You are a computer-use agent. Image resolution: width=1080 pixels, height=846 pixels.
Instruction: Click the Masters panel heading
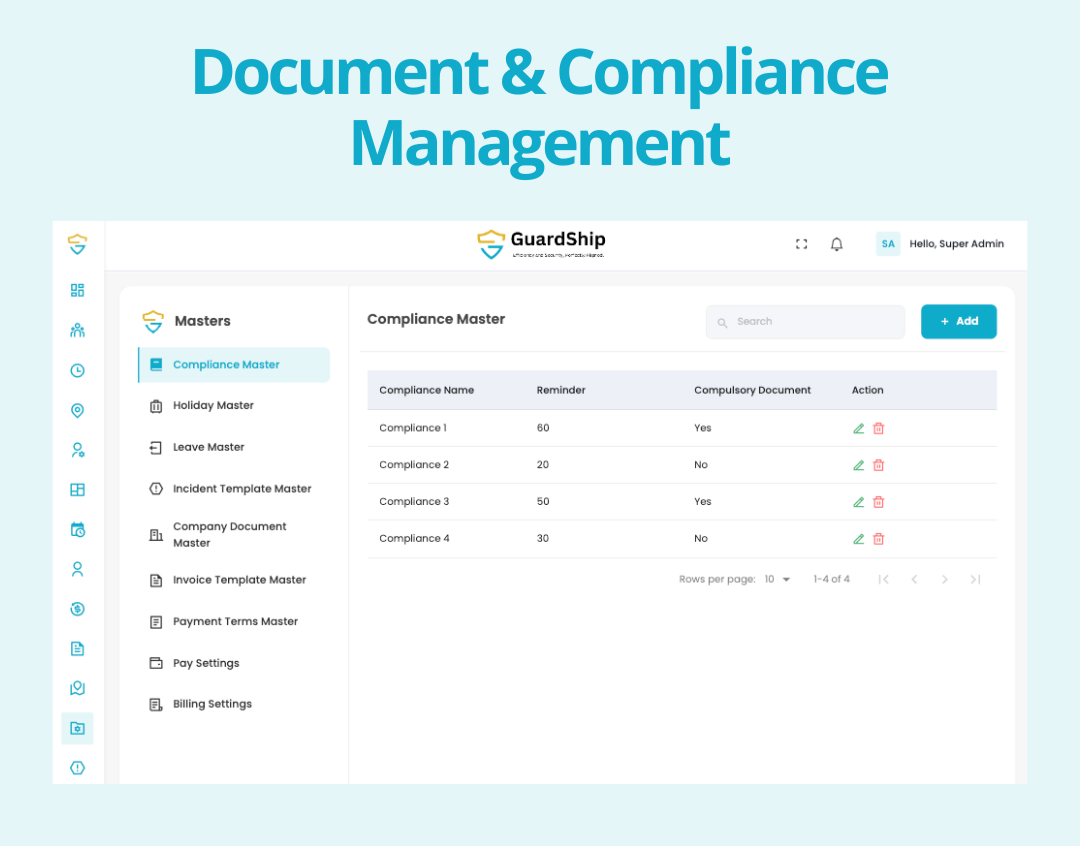[202, 321]
